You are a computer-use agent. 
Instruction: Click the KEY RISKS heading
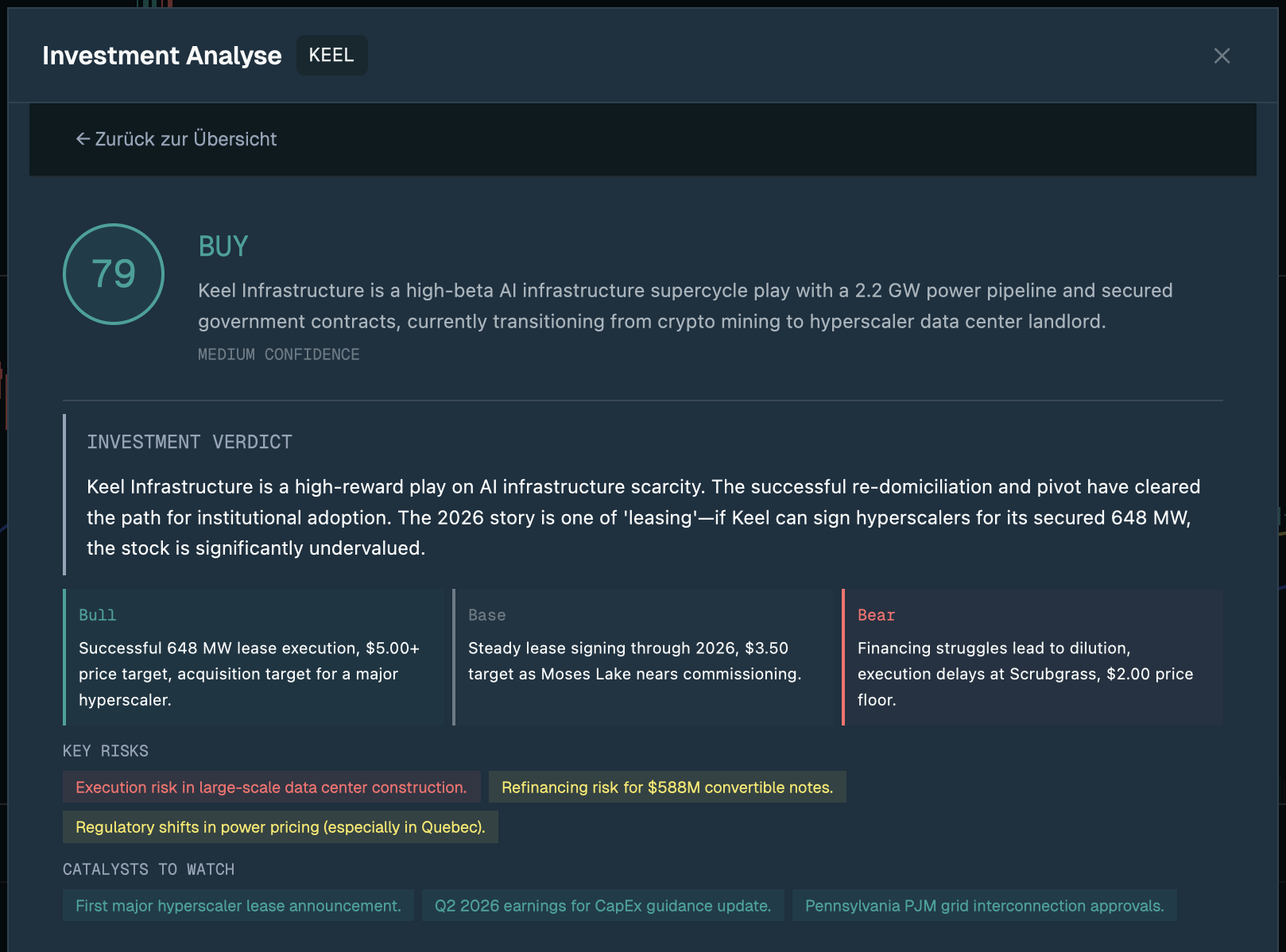click(106, 751)
